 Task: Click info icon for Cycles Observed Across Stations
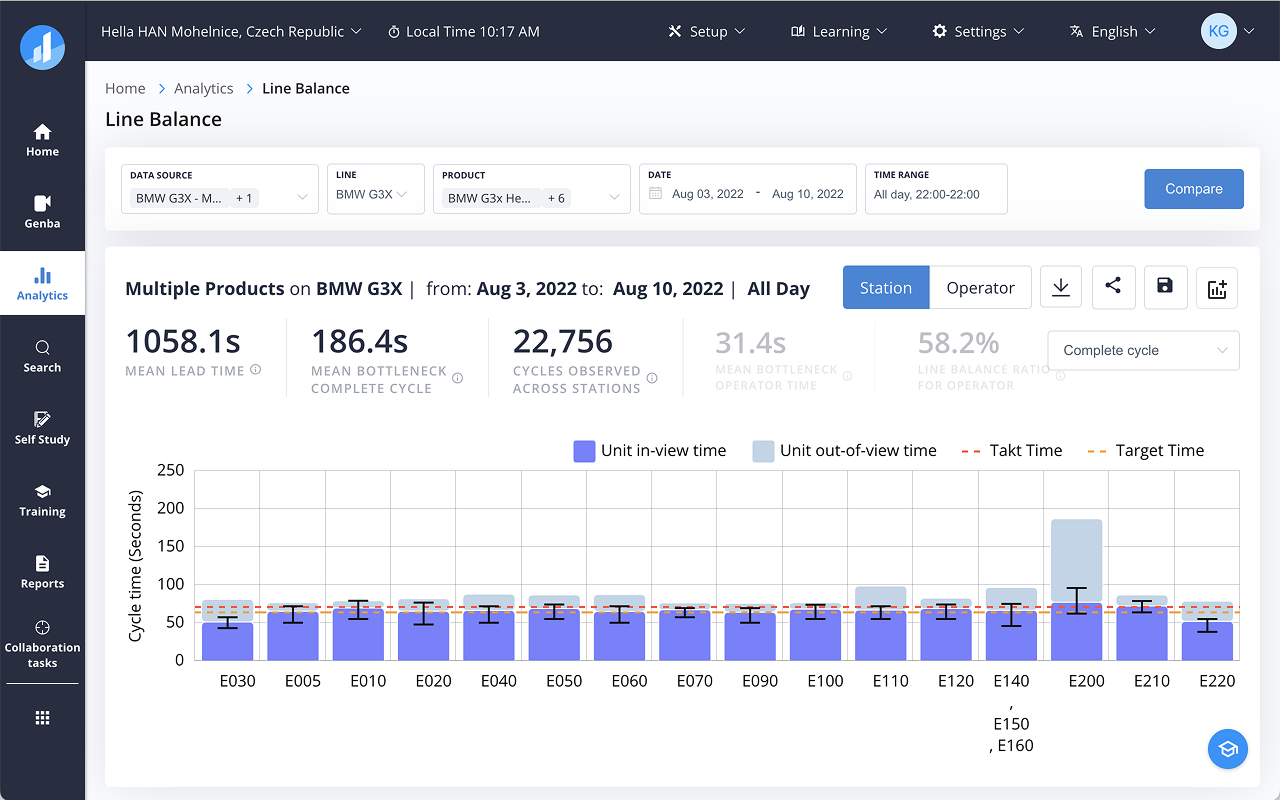pyautogui.click(x=652, y=379)
